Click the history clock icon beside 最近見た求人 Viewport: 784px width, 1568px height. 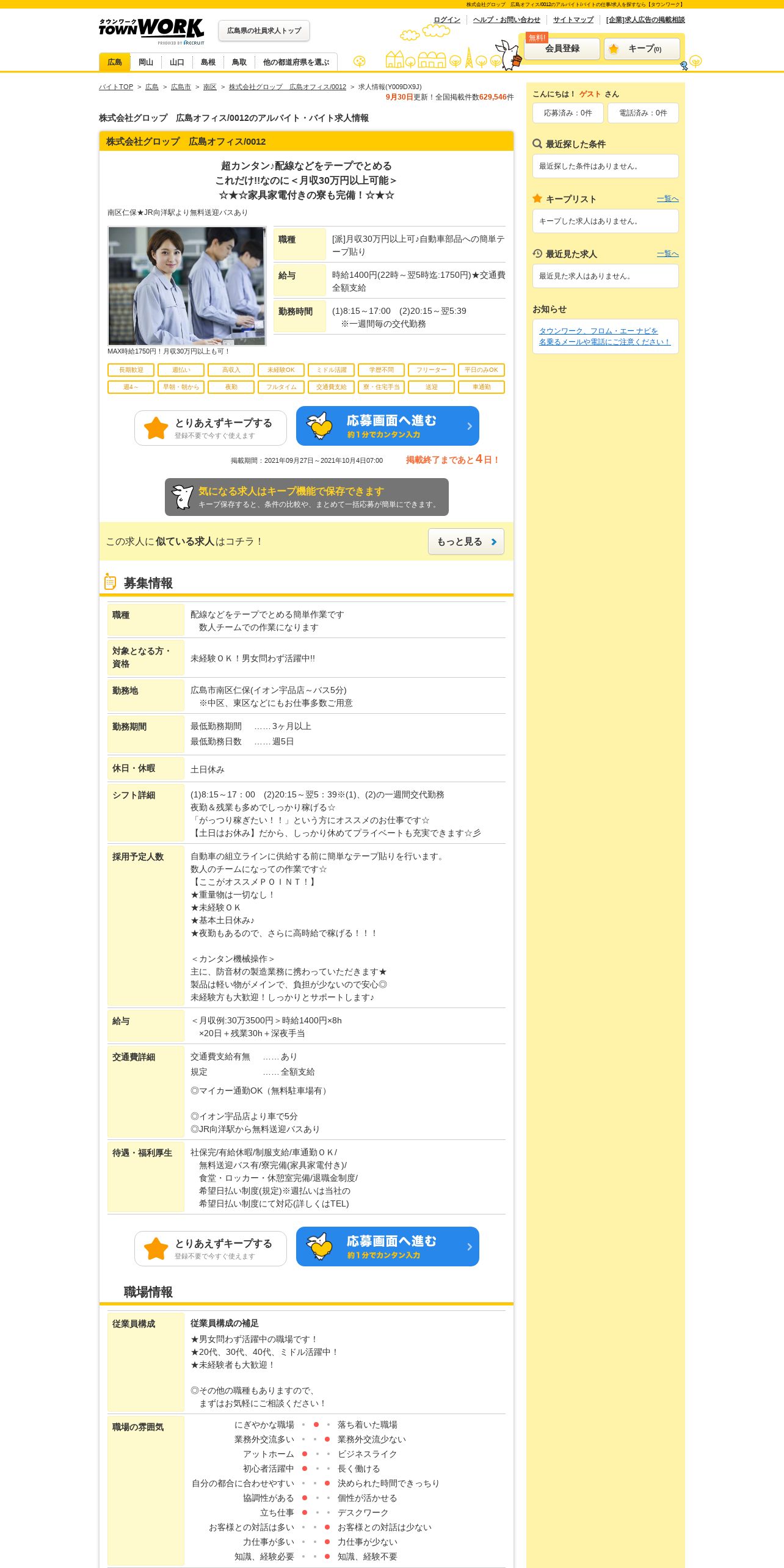click(537, 253)
